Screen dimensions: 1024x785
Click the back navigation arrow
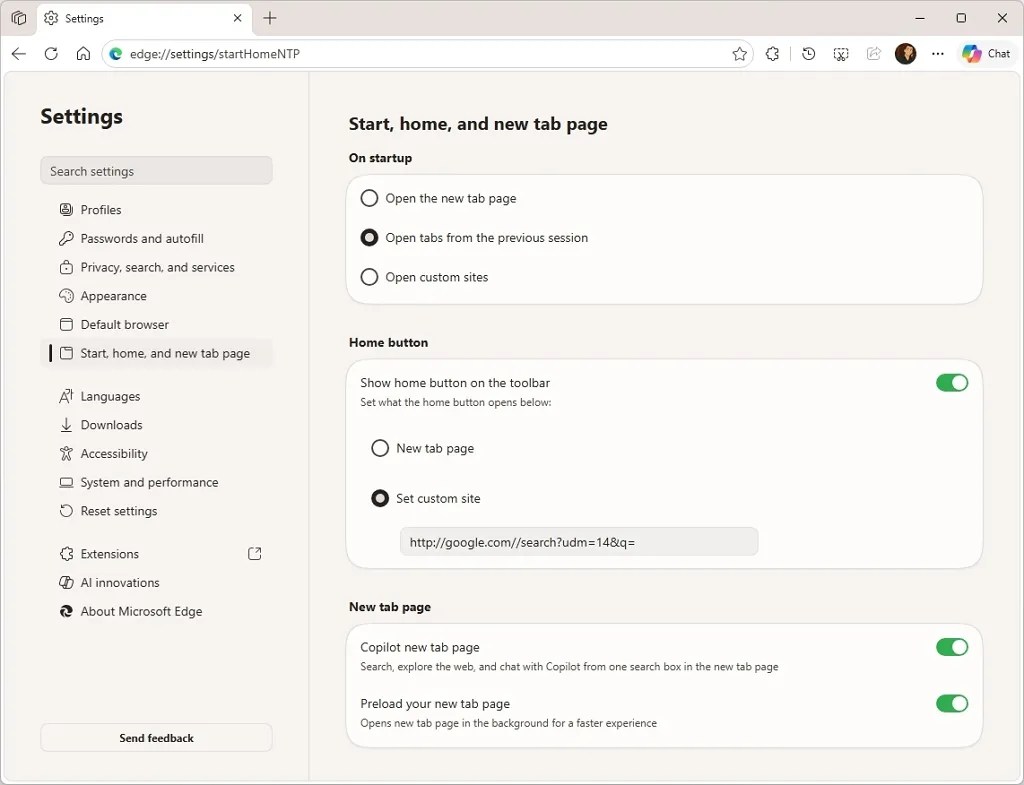[18, 53]
